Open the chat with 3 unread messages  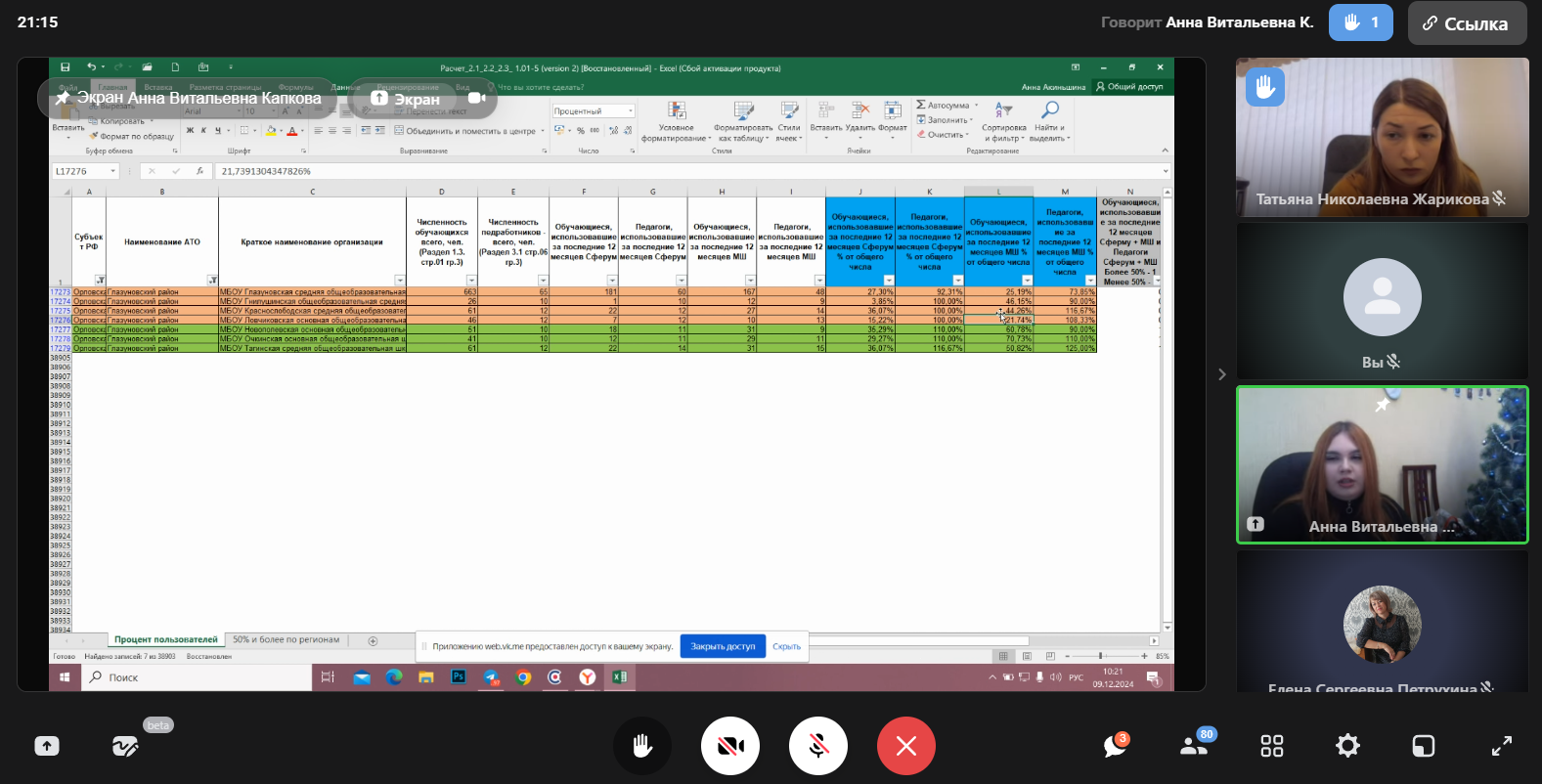tap(1115, 746)
